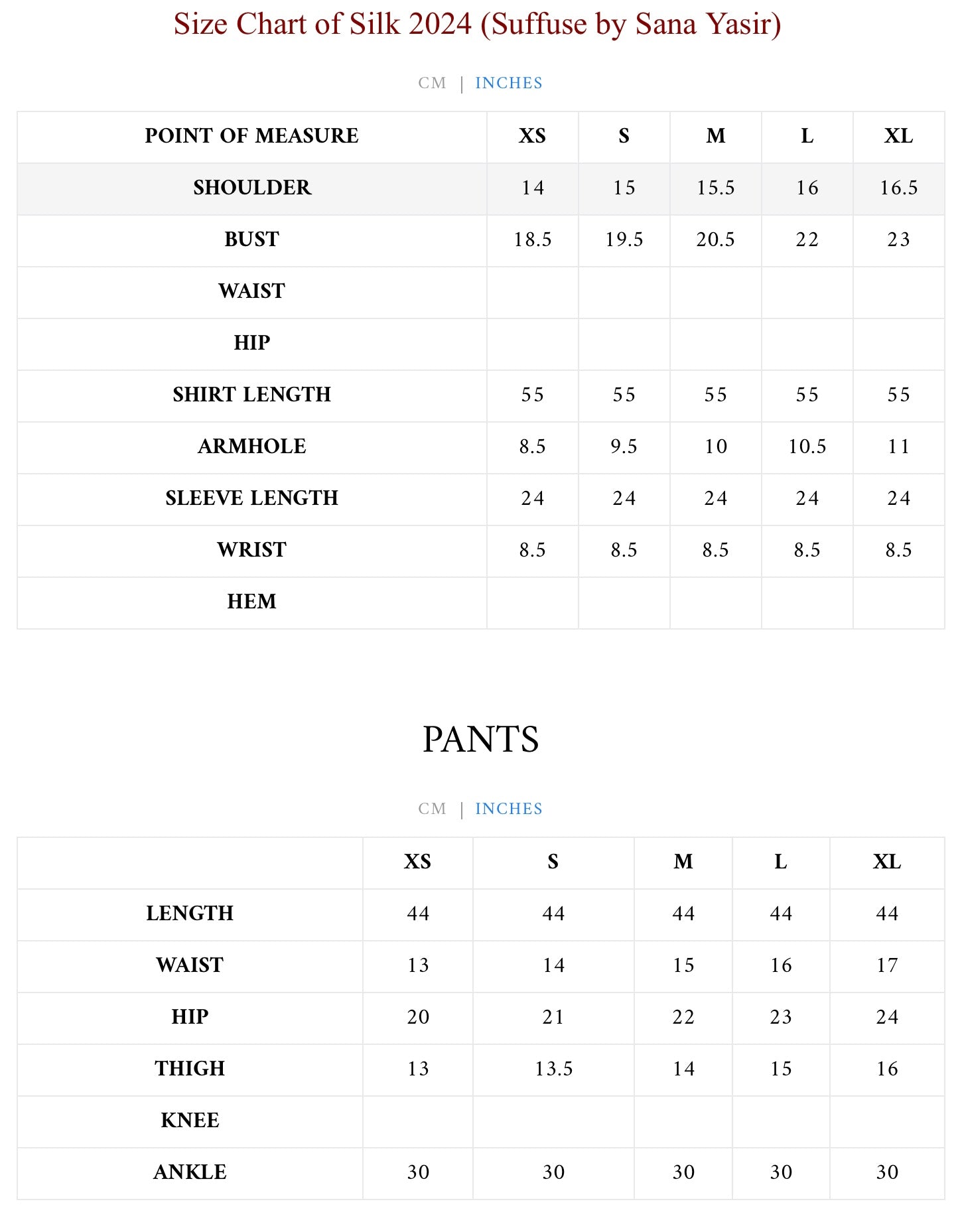The height and width of the screenshot is (1232, 960).
Task: Click the WRIST row label
Action: pyautogui.click(x=251, y=550)
